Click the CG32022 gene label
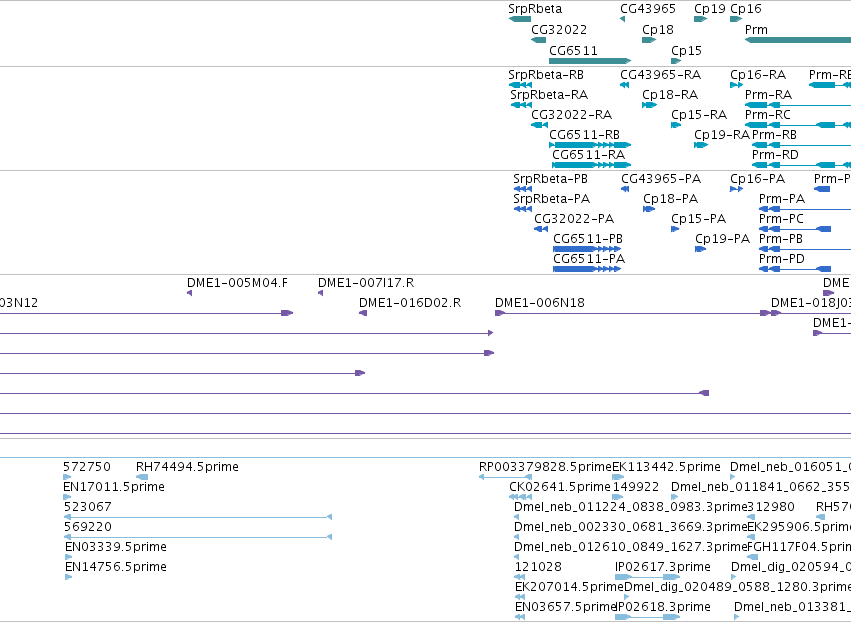 [558, 30]
